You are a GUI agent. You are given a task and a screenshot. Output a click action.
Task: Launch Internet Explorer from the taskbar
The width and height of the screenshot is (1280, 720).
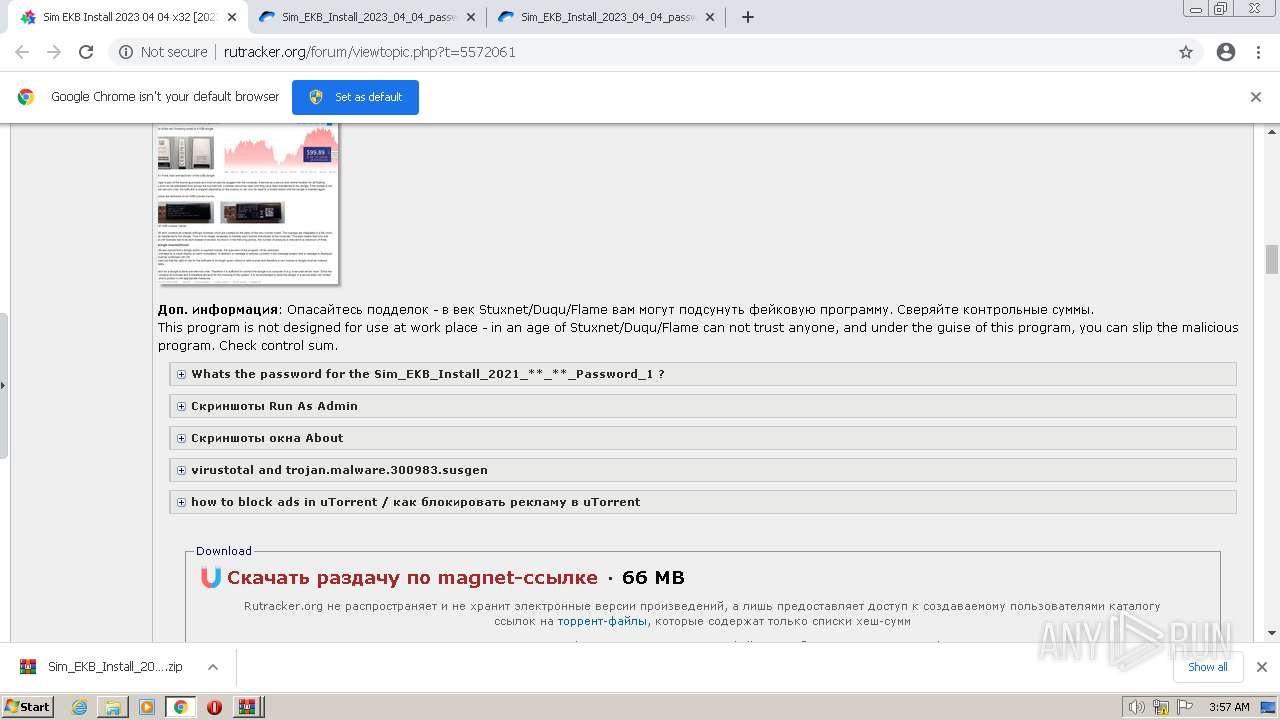(x=79, y=707)
